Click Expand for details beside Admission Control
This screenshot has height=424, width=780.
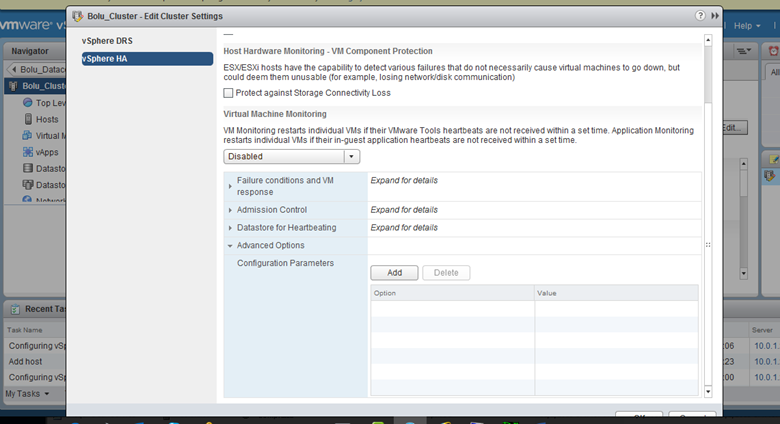(x=404, y=210)
